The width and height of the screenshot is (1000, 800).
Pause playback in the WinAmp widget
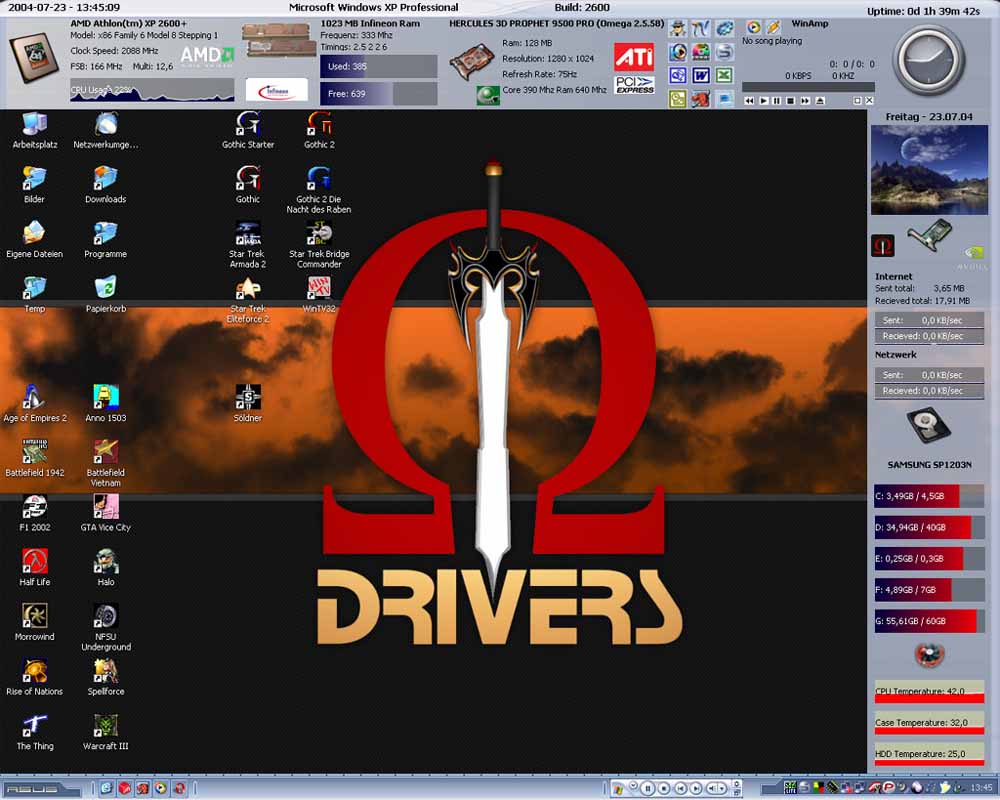[777, 101]
